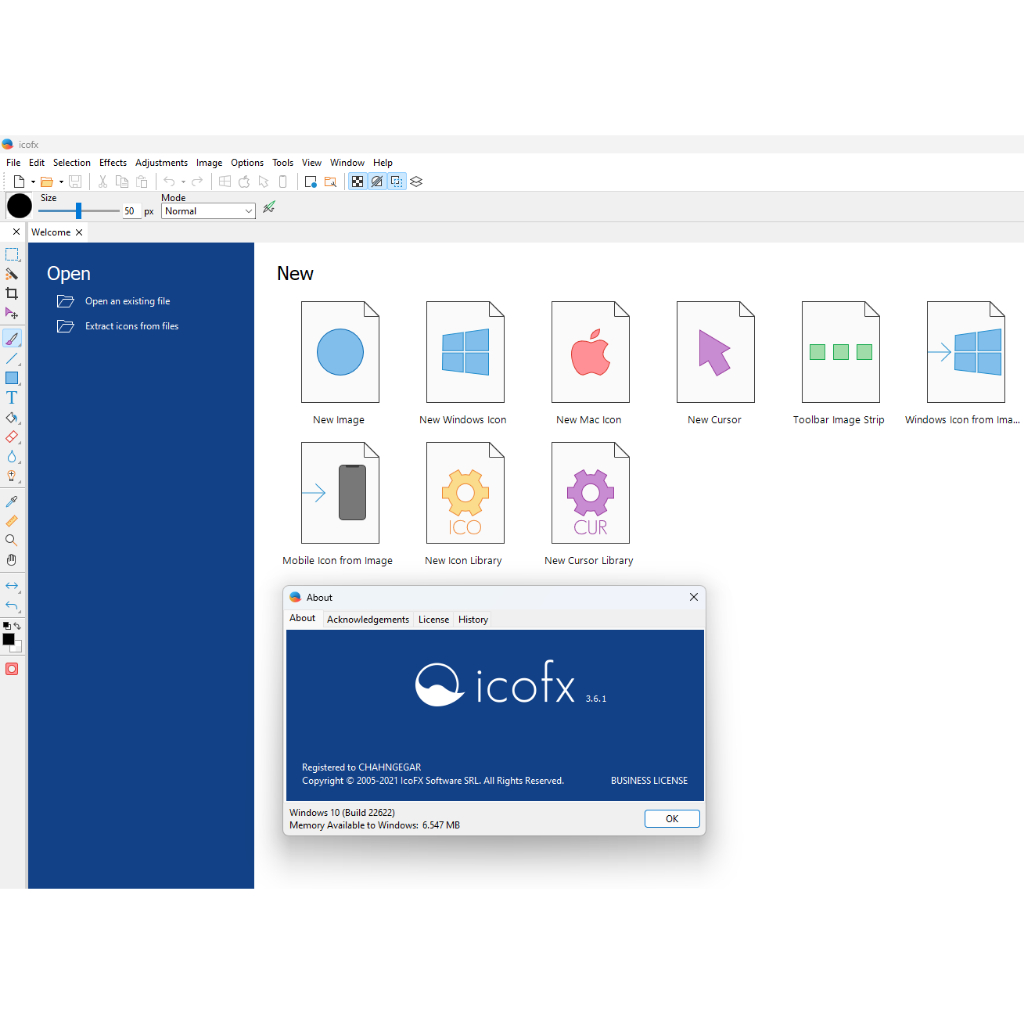
Task: Select the rectangular Marquee selection tool
Action: (12, 254)
